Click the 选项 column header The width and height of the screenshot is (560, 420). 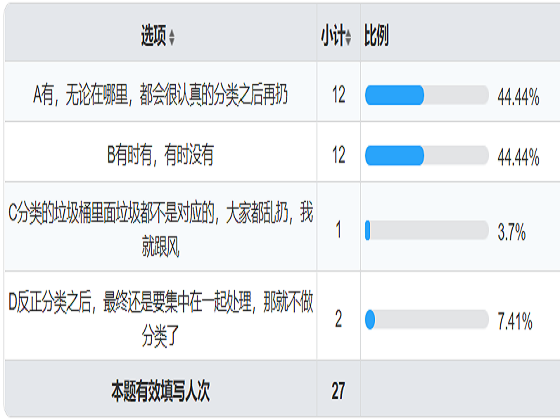(154, 35)
